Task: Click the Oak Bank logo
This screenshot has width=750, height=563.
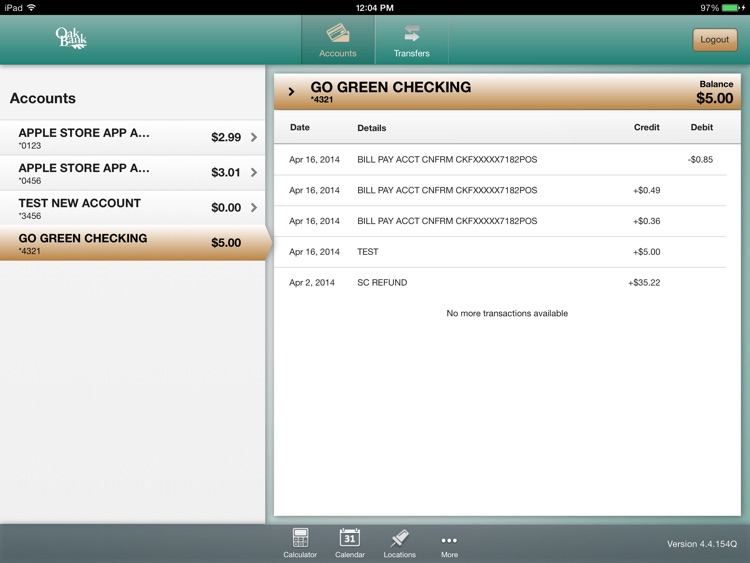Action: tap(71, 38)
